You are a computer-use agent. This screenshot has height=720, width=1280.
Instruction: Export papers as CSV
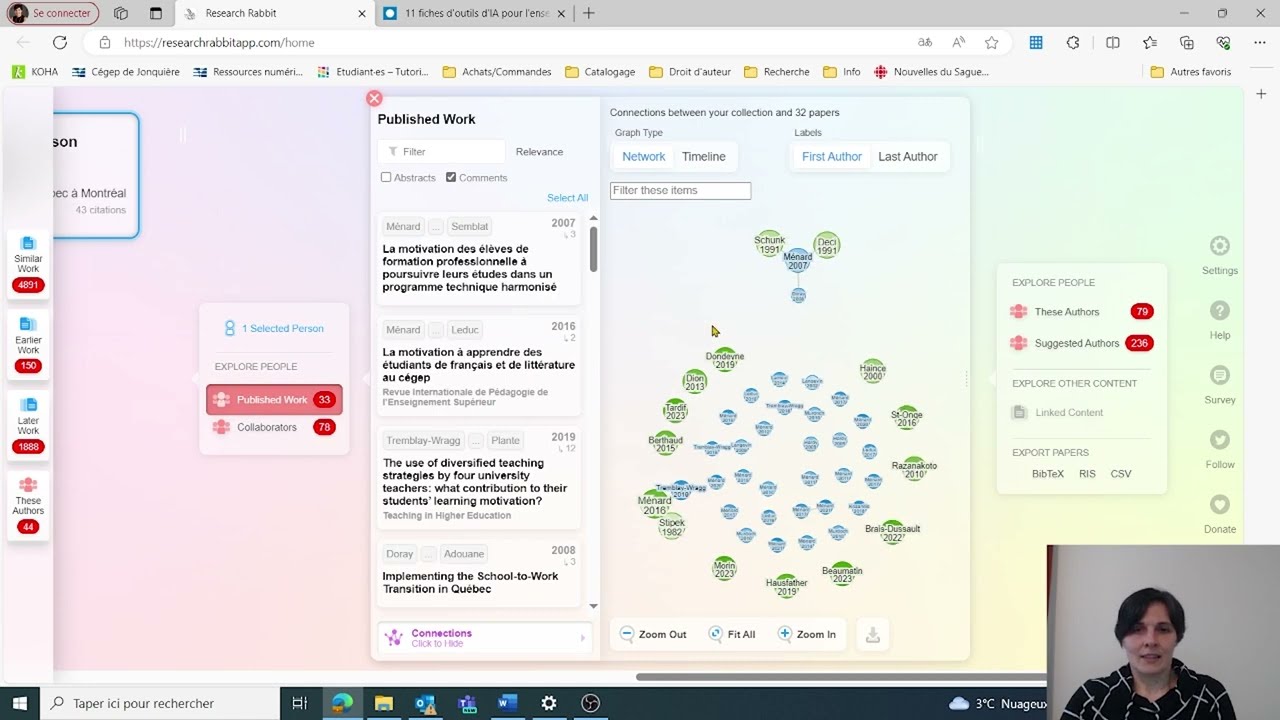pyautogui.click(x=1121, y=474)
